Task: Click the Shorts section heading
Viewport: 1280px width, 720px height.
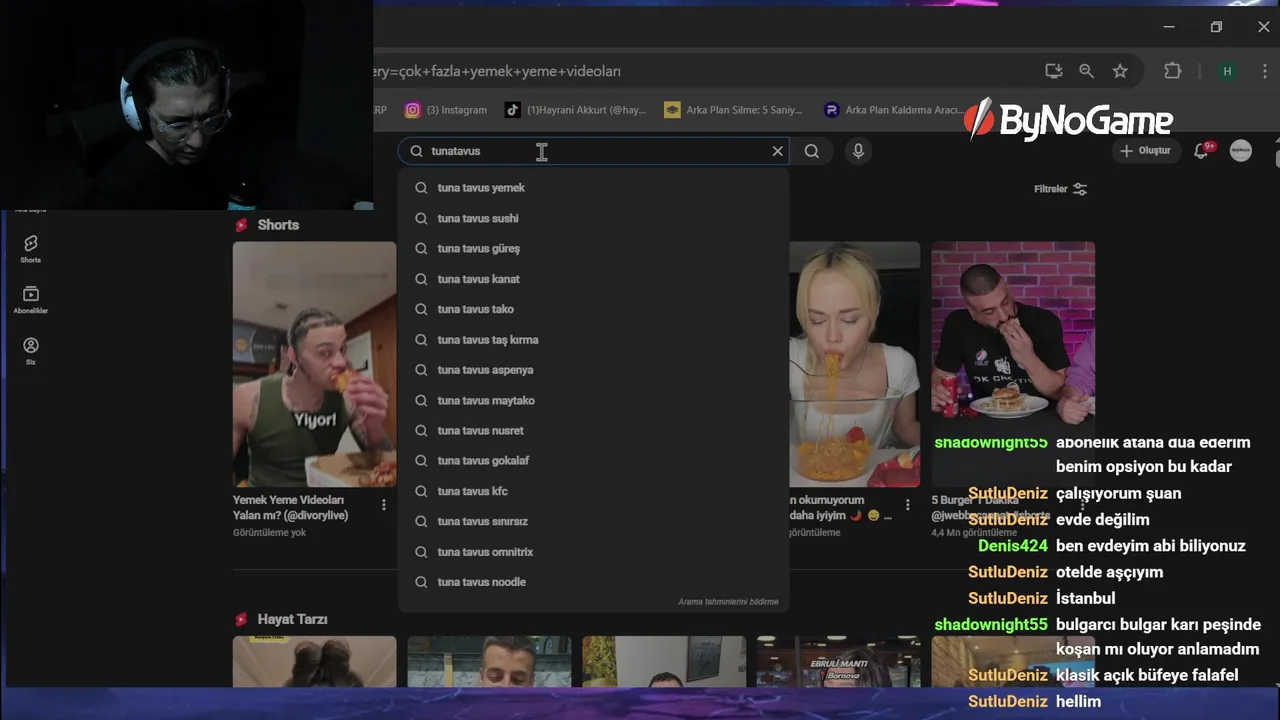Action: tap(278, 225)
